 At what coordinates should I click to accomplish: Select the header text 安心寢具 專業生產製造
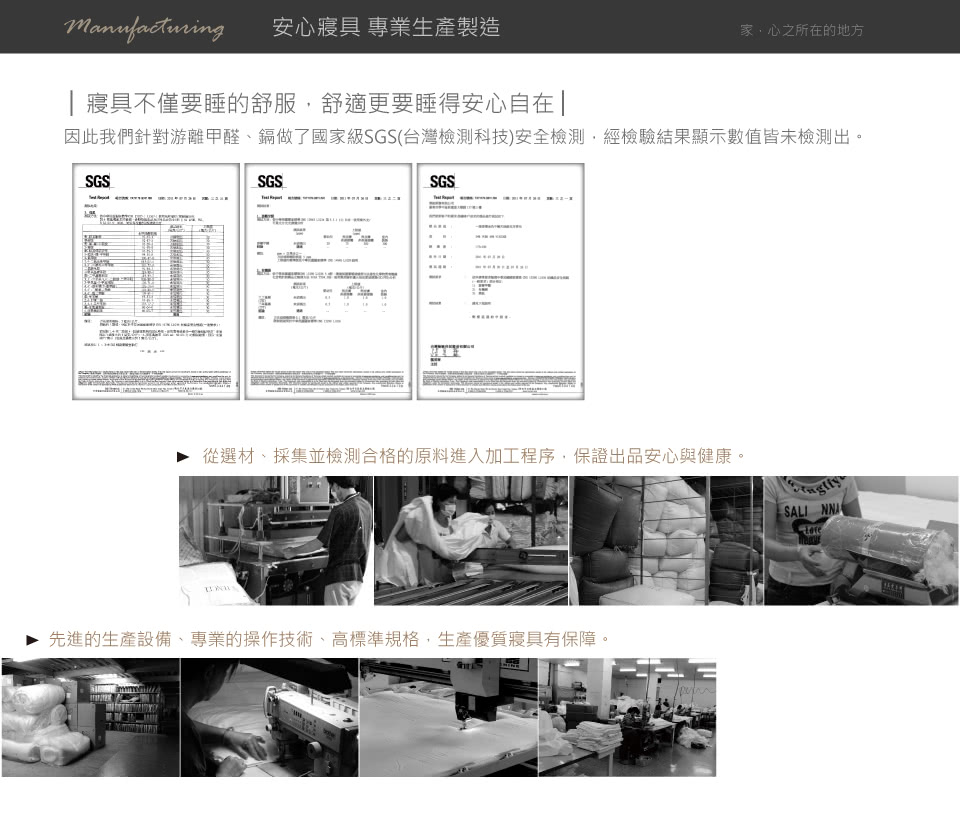[386, 27]
